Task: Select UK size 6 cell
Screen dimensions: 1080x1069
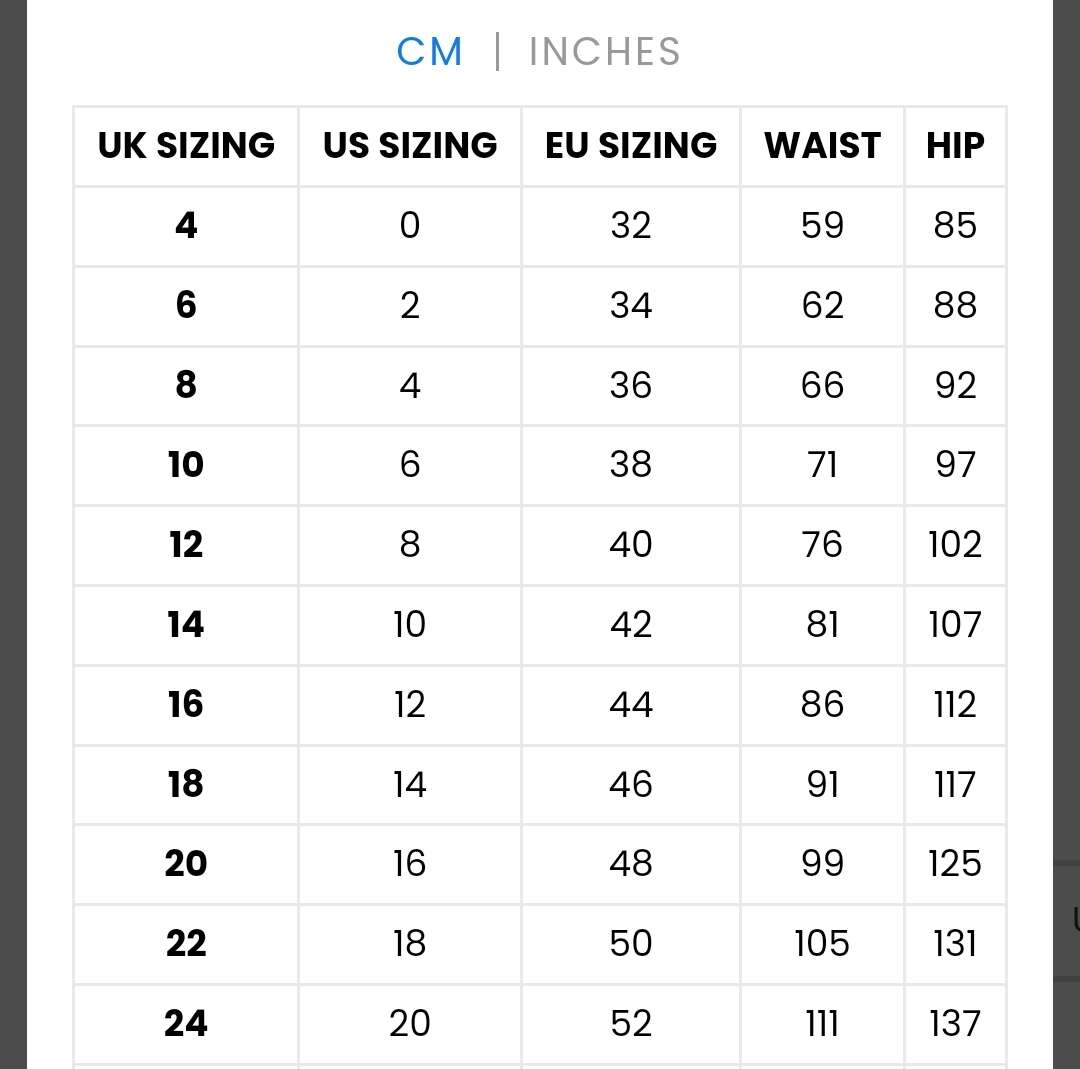Action: tap(186, 306)
